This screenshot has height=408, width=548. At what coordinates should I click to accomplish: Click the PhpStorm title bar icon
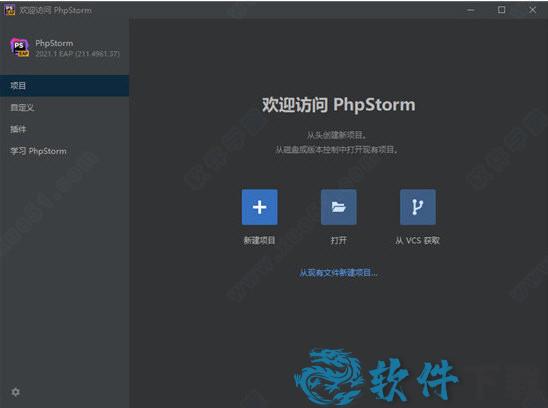coord(9,10)
